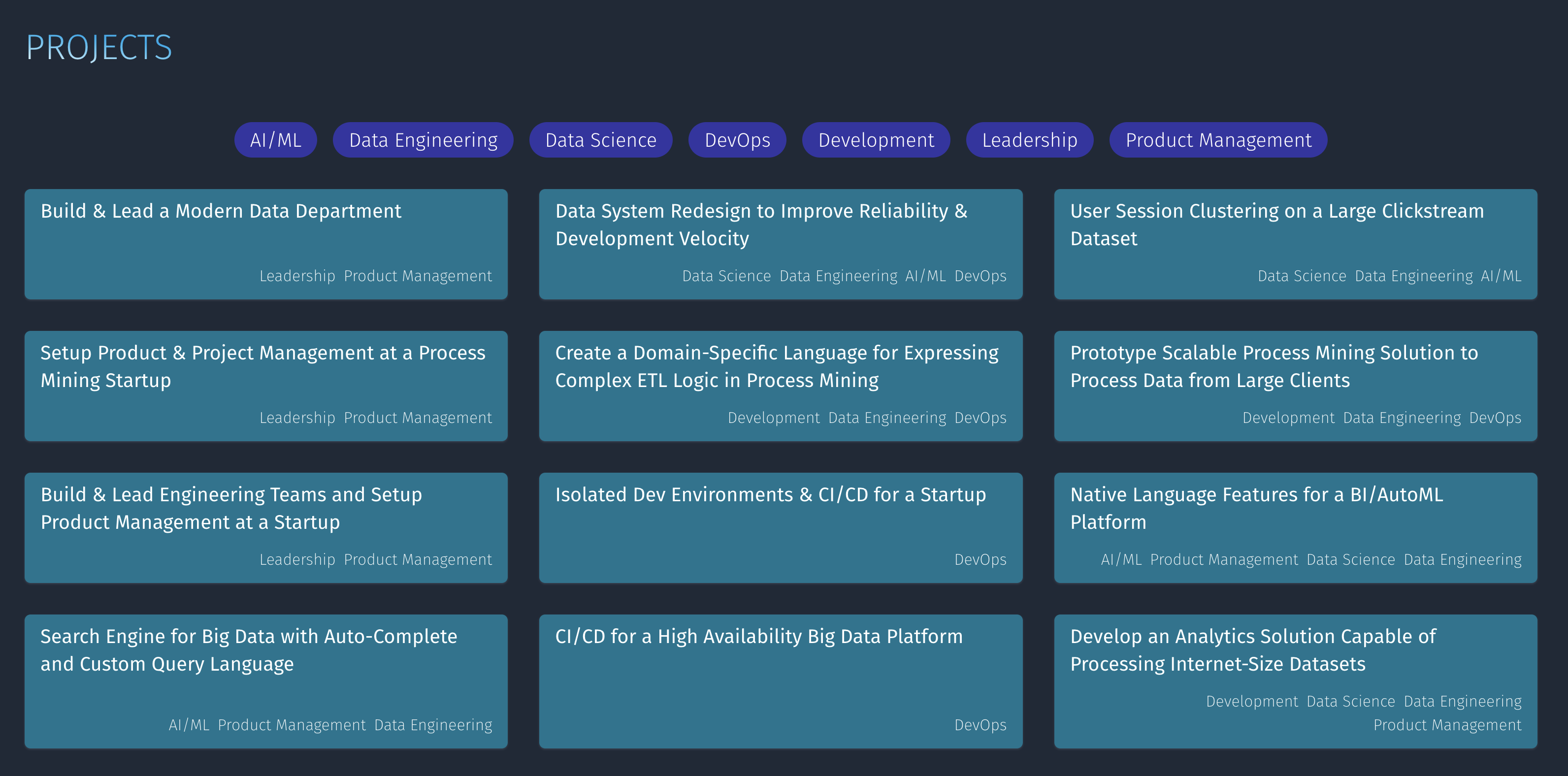
Task: Toggle the AI/ML project filter
Action: [275, 139]
